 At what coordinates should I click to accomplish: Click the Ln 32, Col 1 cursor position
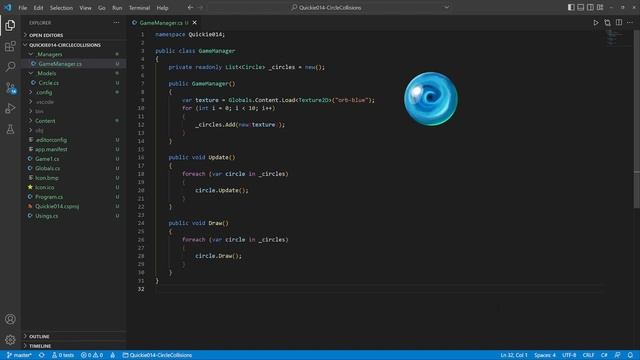pos(514,355)
